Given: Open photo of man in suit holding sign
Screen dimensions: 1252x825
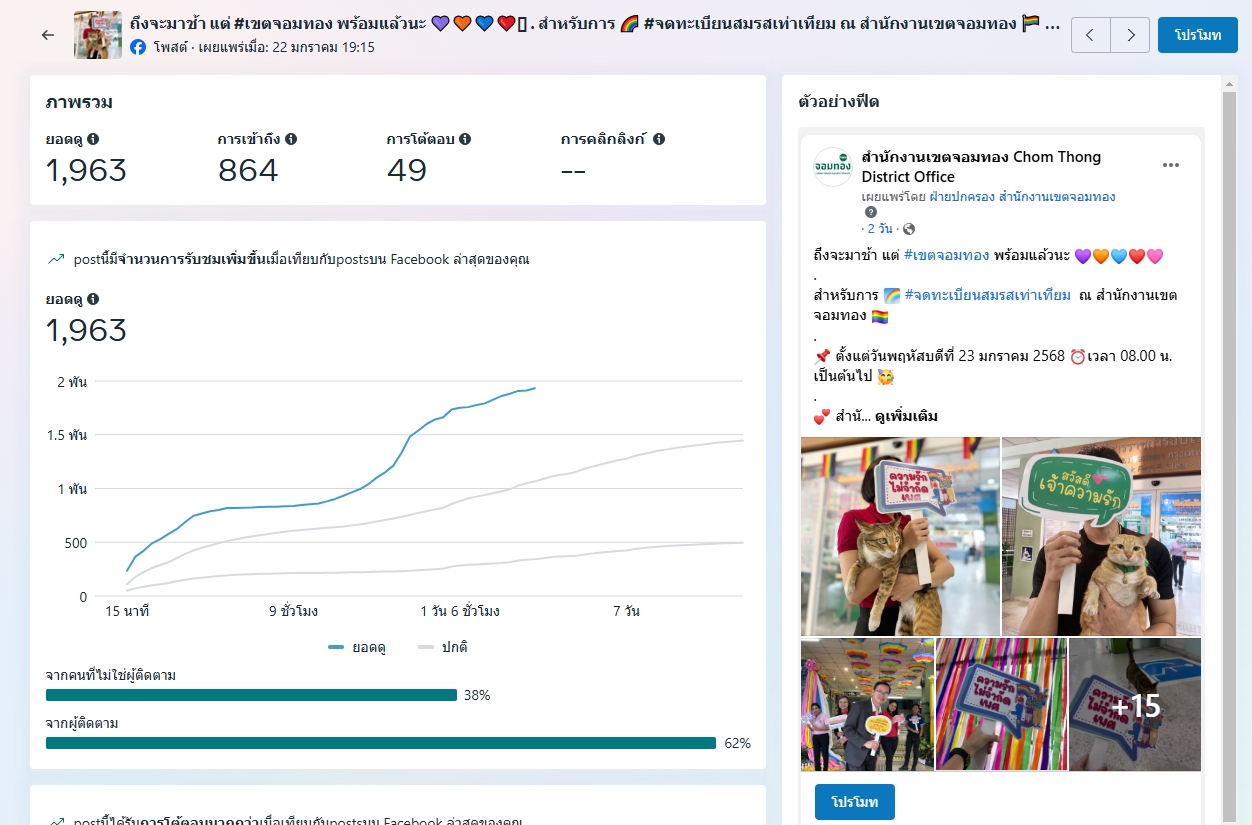Looking at the screenshot, I should click(x=867, y=704).
